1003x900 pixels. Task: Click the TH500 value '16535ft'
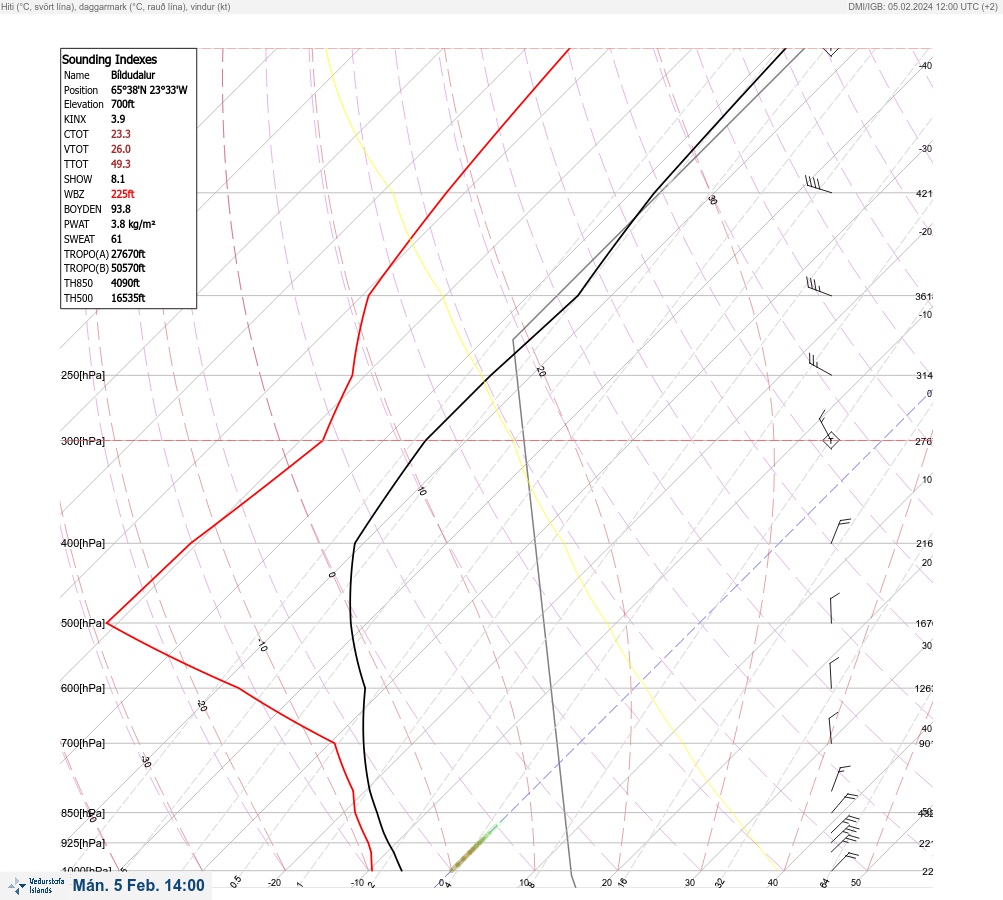pos(128,298)
